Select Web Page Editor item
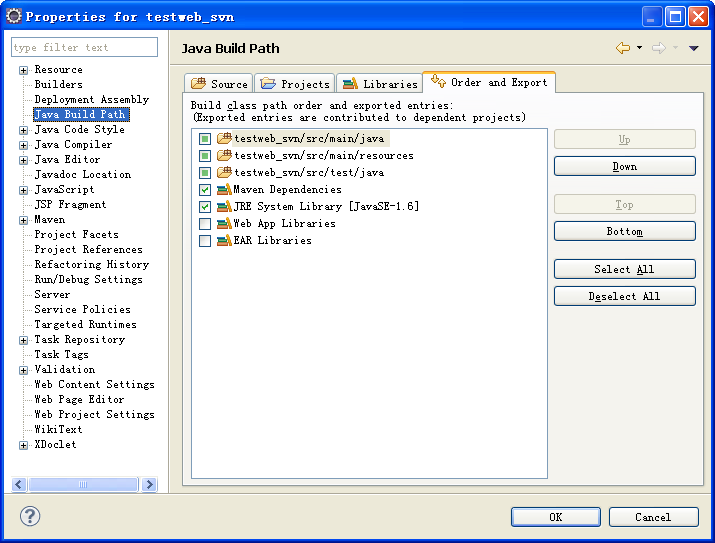 point(79,399)
